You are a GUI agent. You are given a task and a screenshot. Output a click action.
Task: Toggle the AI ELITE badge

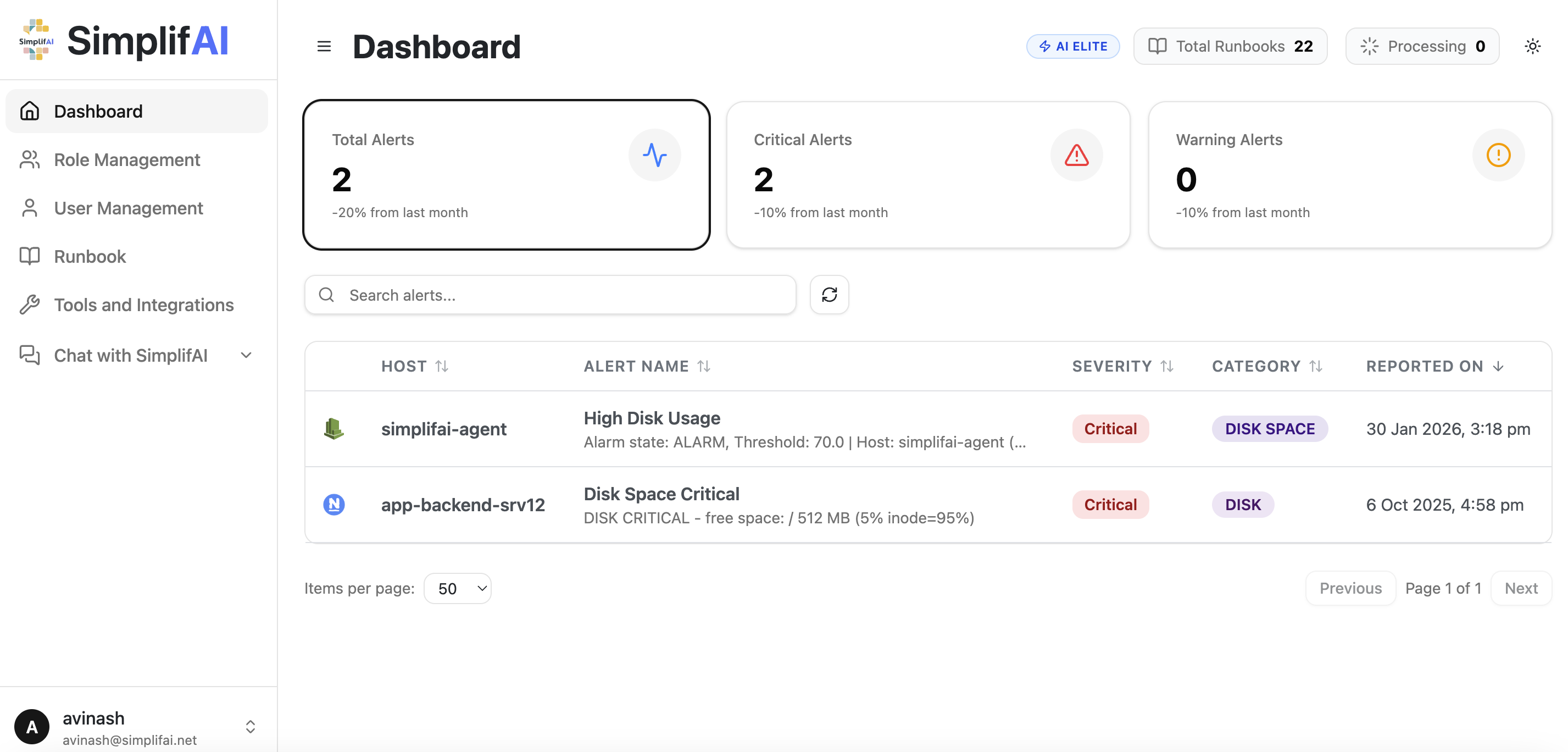point(1072,46)
